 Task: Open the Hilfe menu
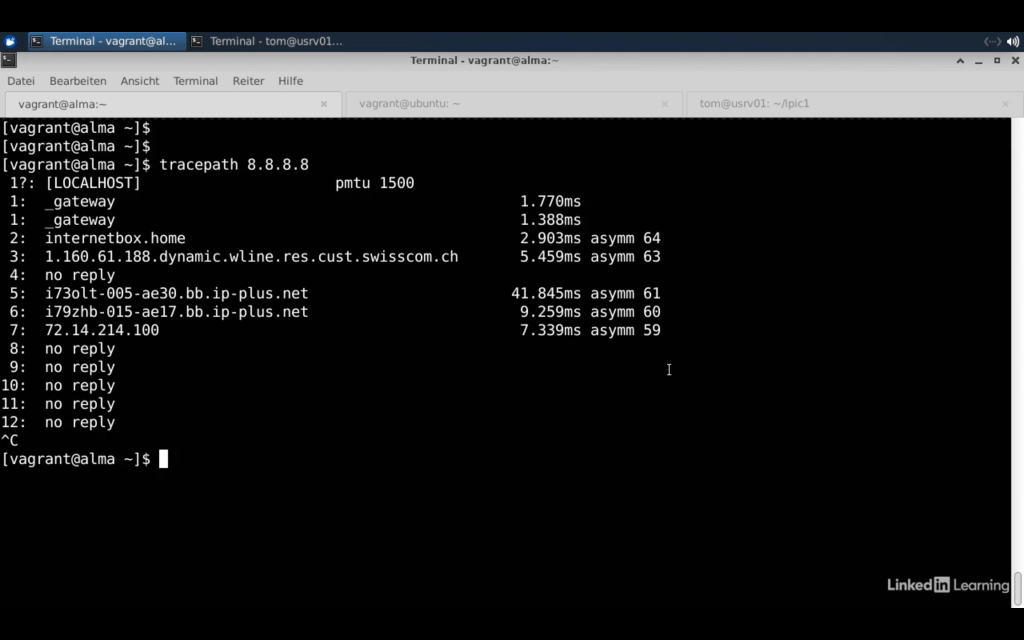click(x=290, y=81)
